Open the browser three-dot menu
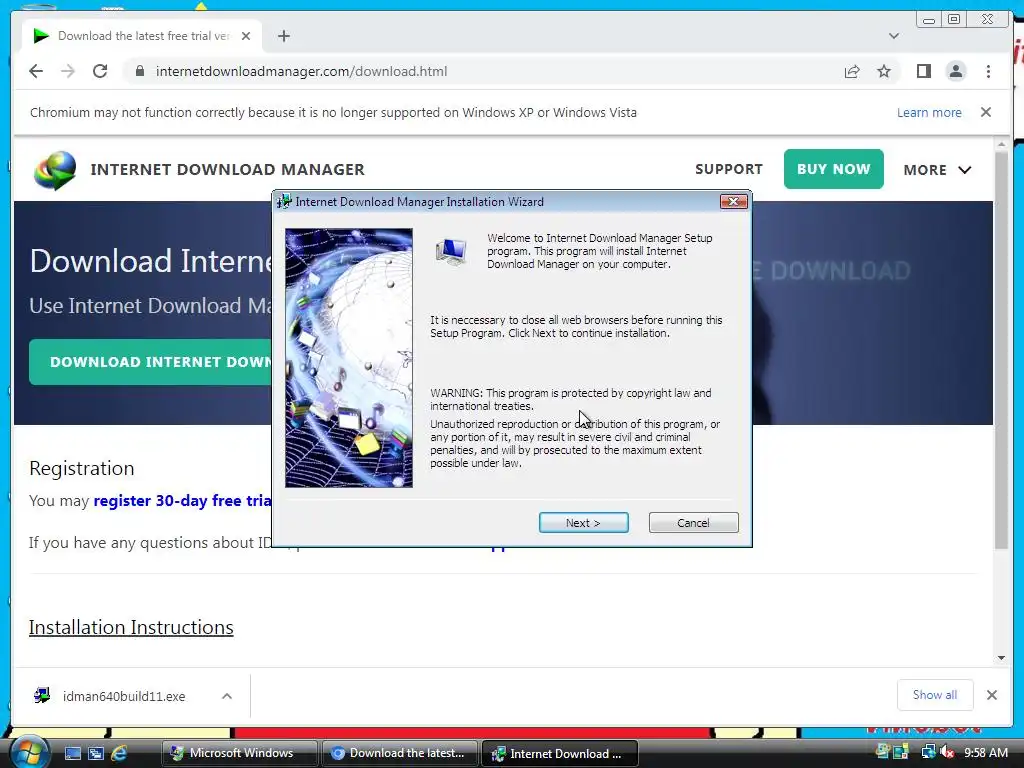The image size is (1024, 768). (x=988, y=71)
